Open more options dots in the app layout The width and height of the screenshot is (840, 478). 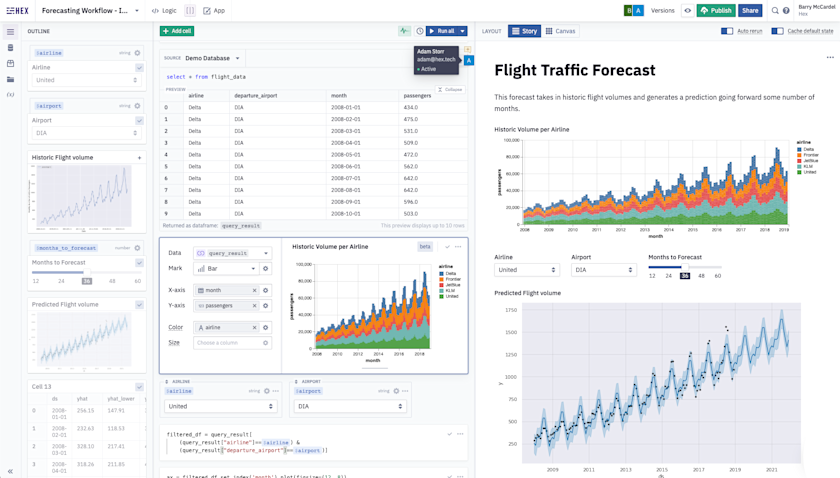pos(830,57)
